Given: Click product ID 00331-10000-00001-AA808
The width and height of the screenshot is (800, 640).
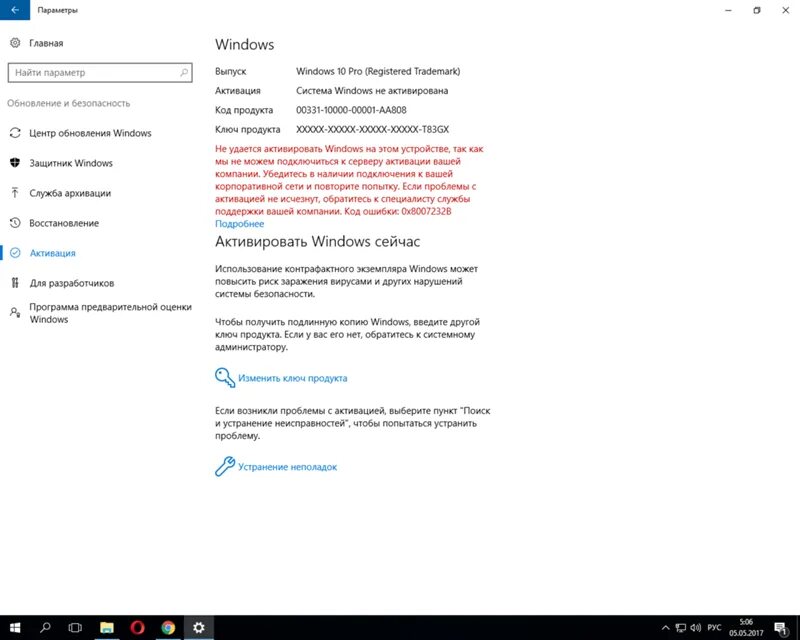Looking at the screenshot, I should point(351,110).
